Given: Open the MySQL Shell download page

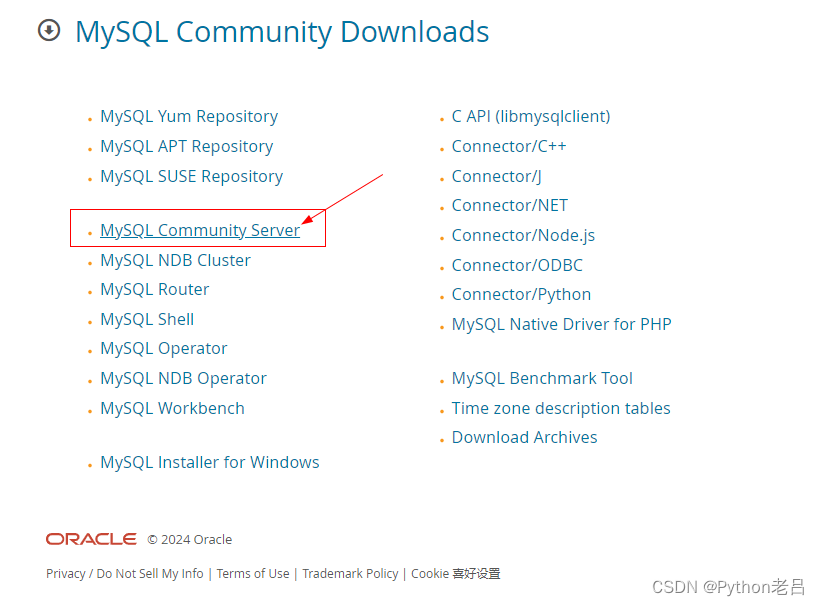Looking at the screenshot, I should (146, 319).
